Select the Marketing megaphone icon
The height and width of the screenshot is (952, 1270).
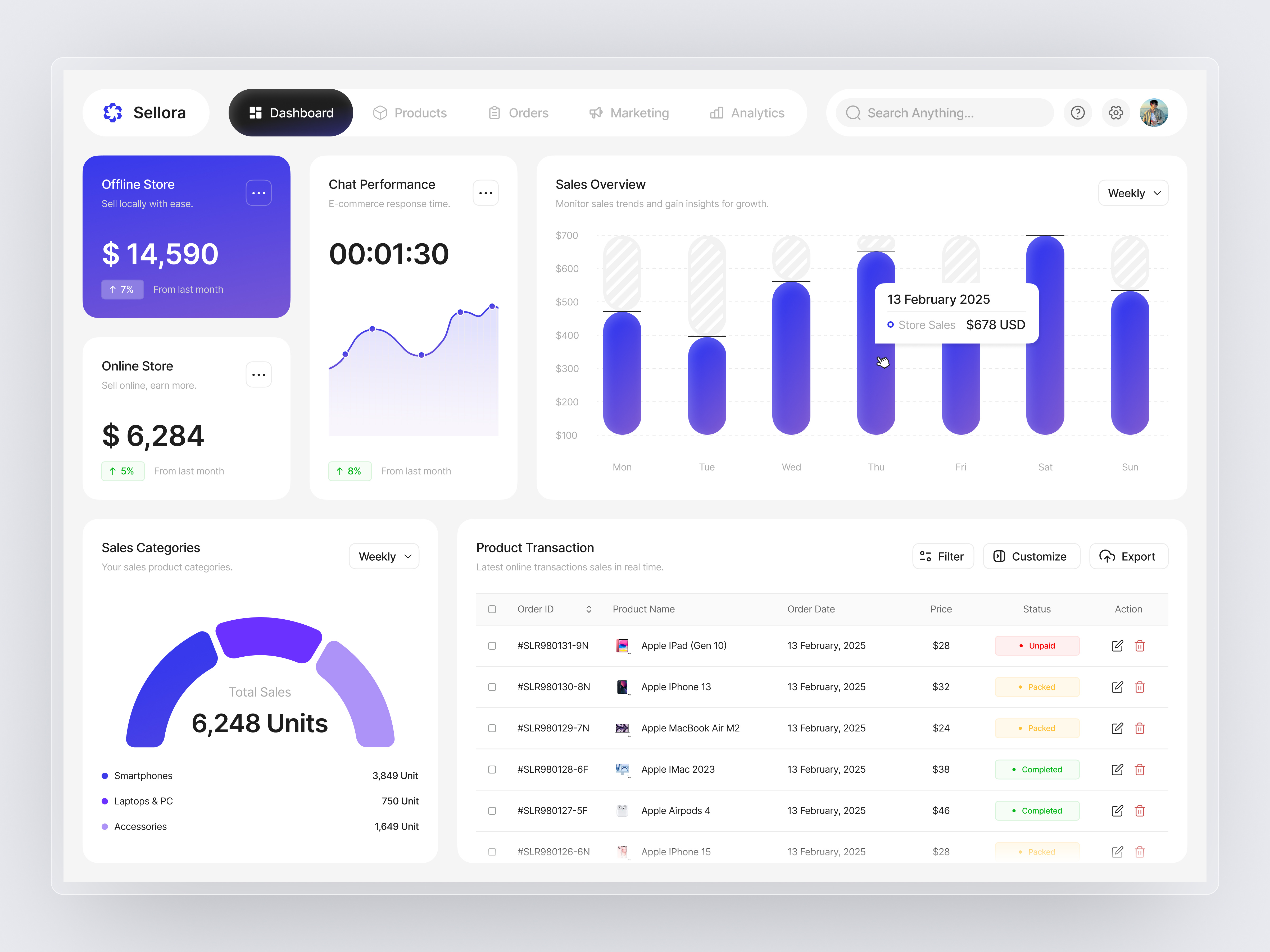coord(596,112)
